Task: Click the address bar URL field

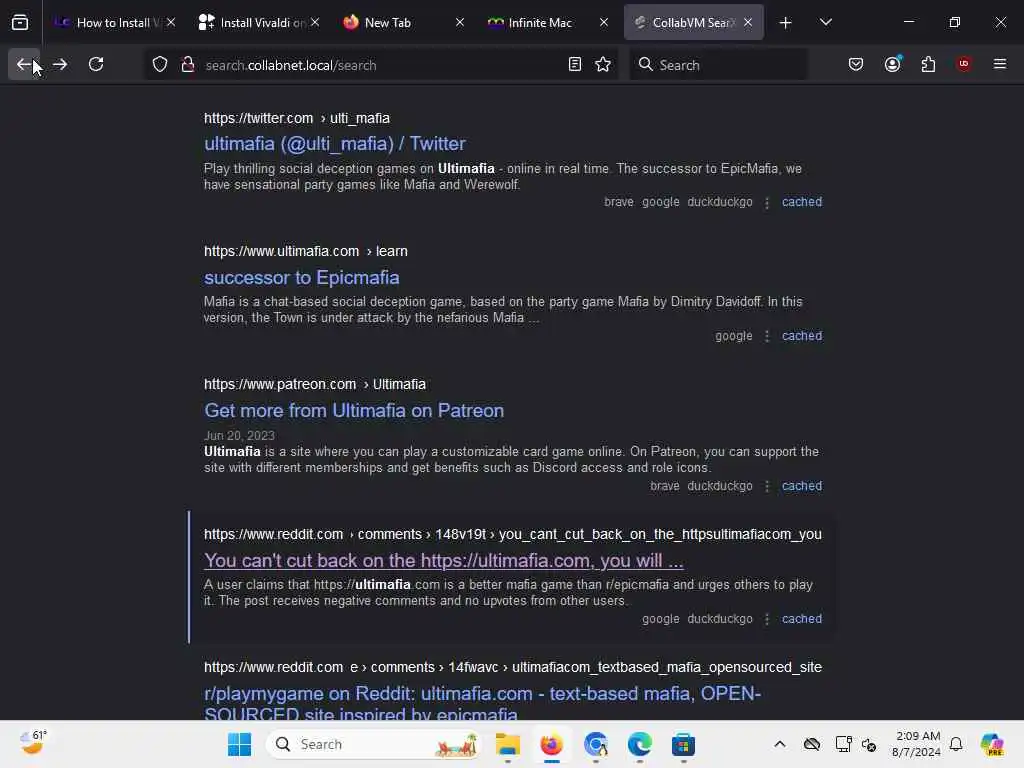Action: 379,65
